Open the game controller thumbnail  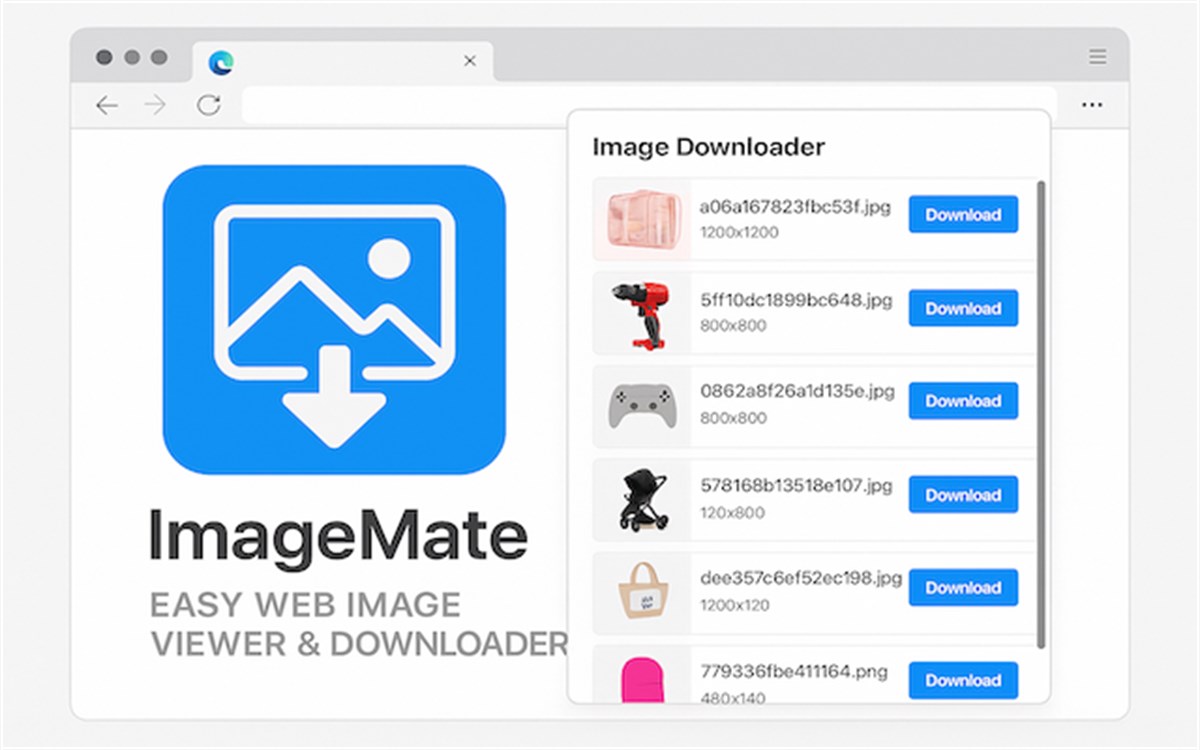click(642, 406)
